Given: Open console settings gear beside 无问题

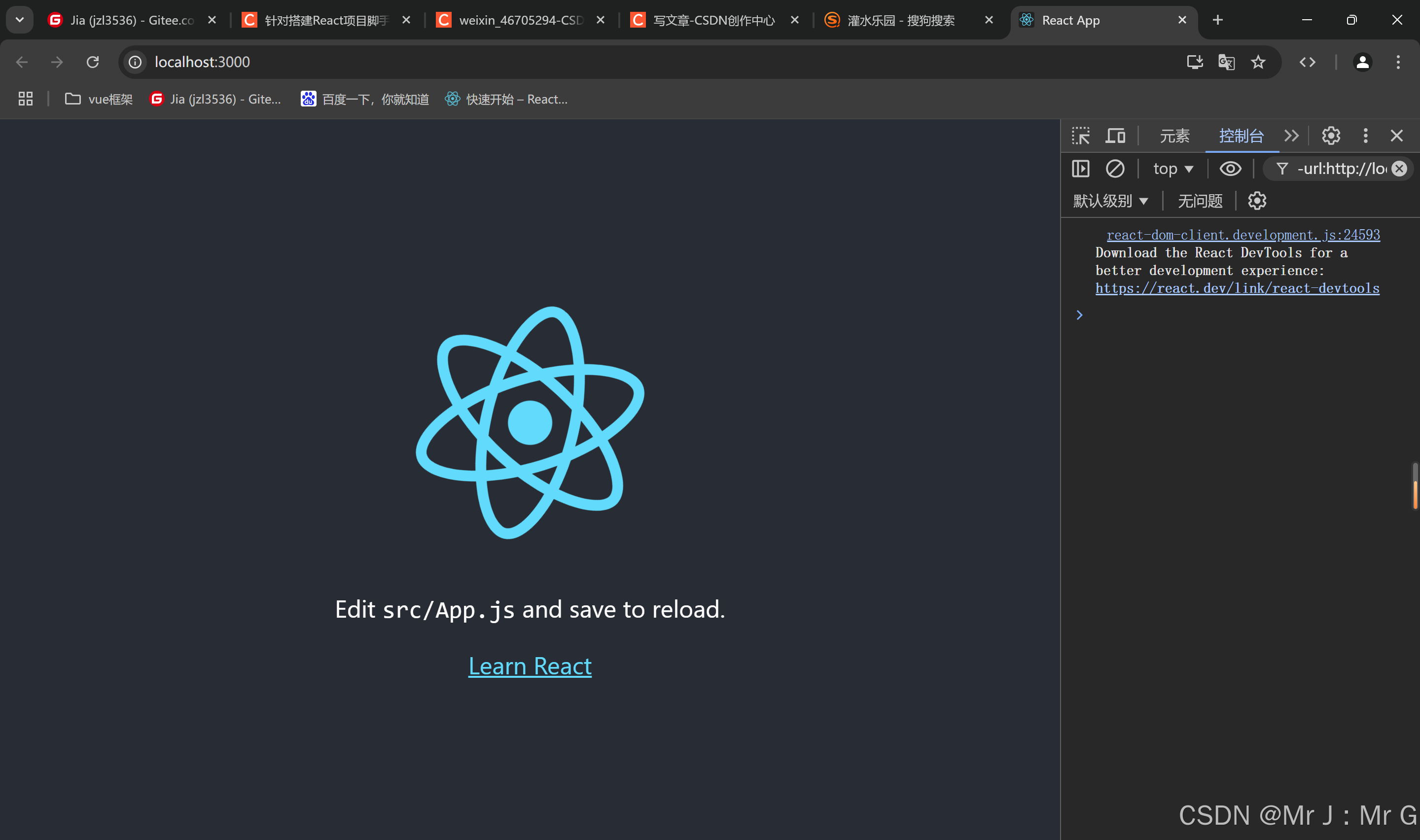Looking at the screenshot, I should click(x=1257, y=201).
